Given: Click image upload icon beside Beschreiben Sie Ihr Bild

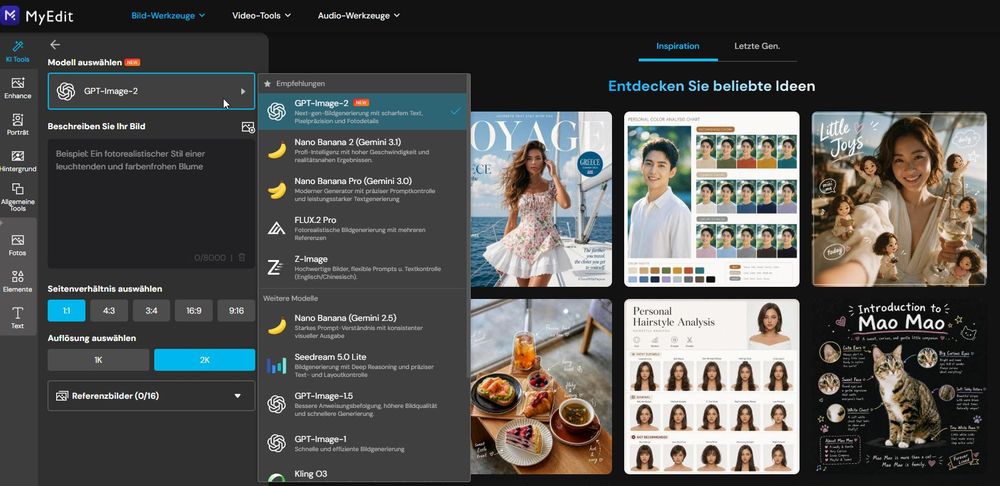Looking at the screenshot, I should (x=248, y=127).
